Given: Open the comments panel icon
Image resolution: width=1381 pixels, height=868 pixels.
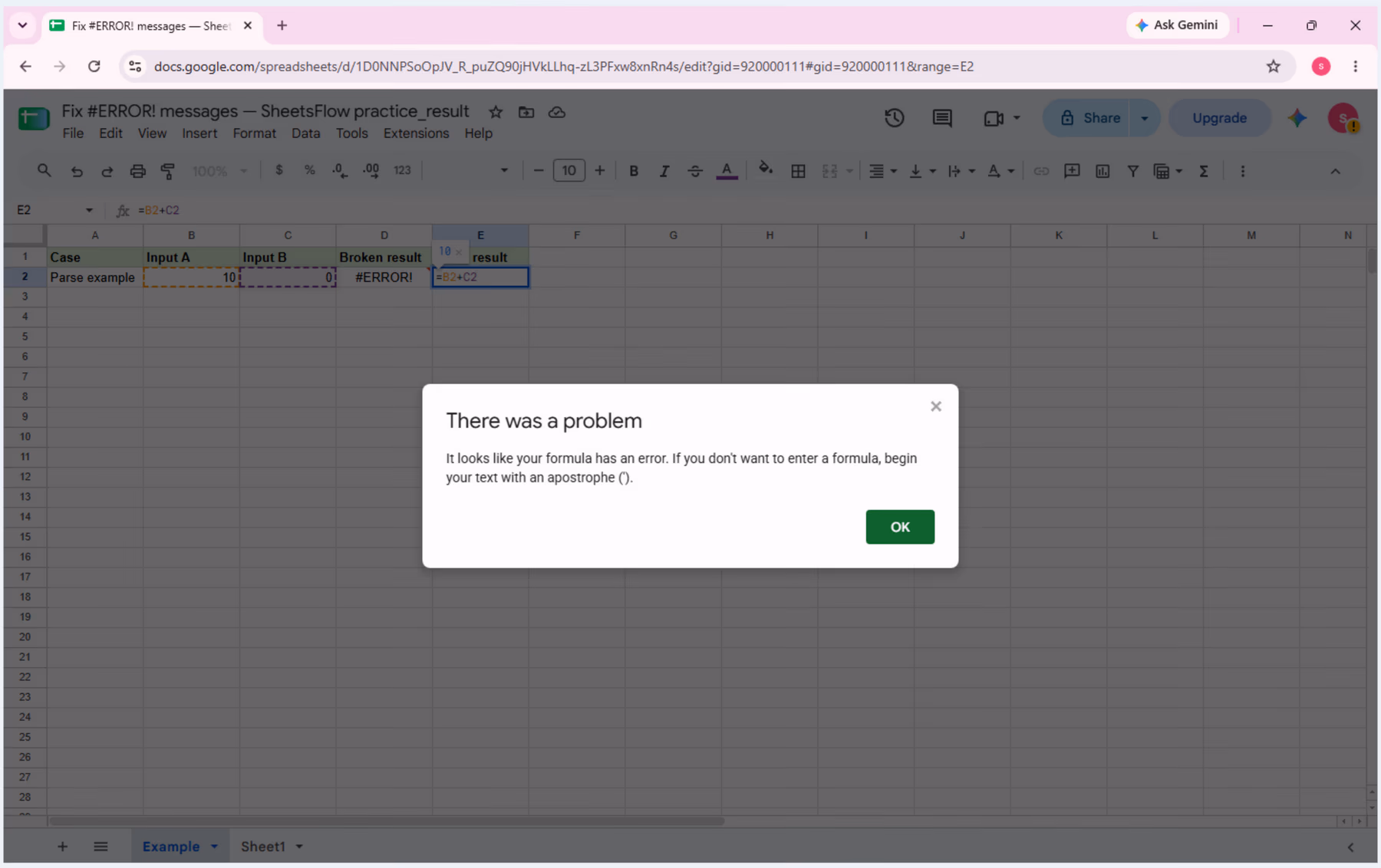Looking at the screenshot, I should tap(942, 118).
